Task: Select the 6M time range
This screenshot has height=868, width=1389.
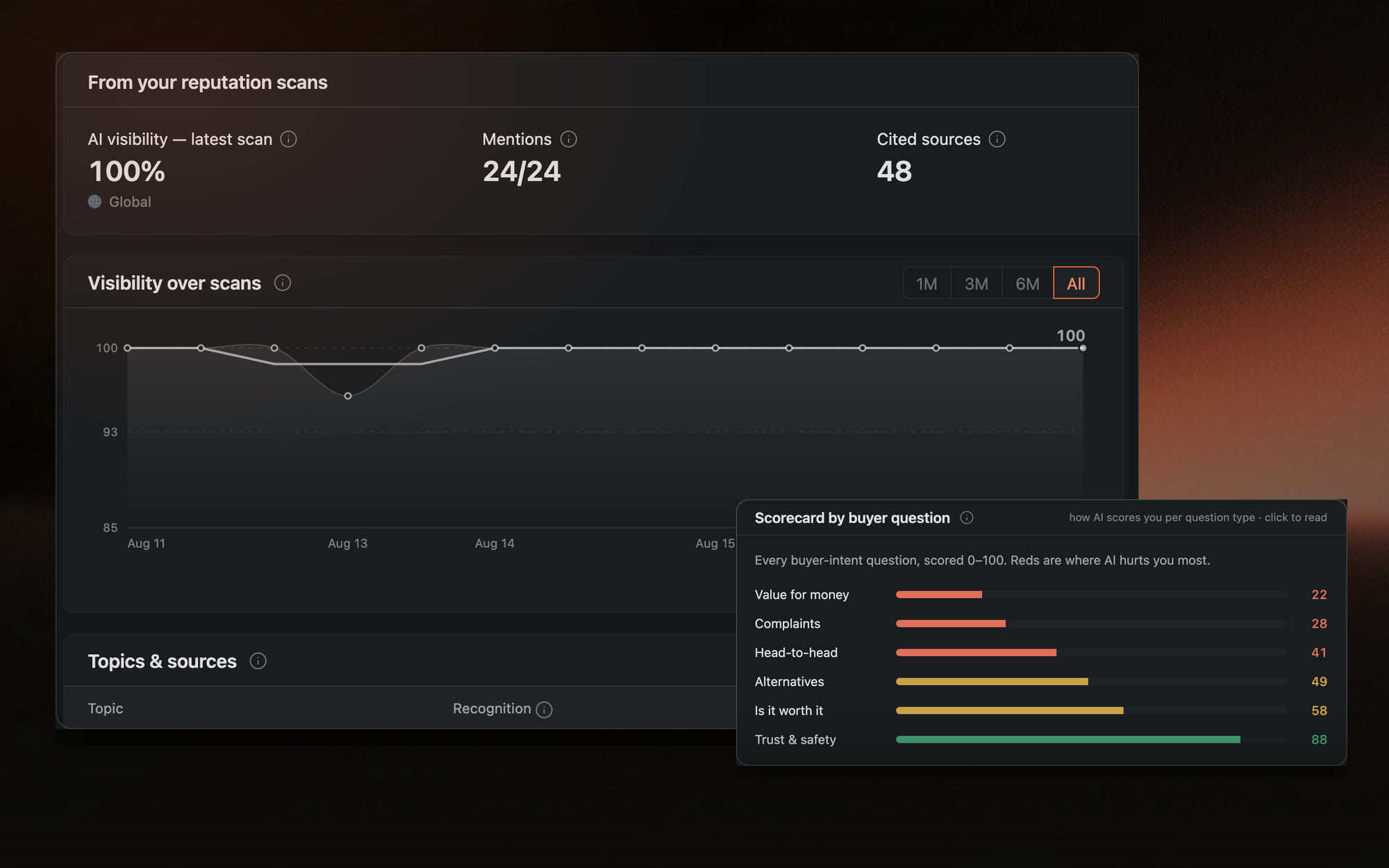Action: [x=1027, y=283]
